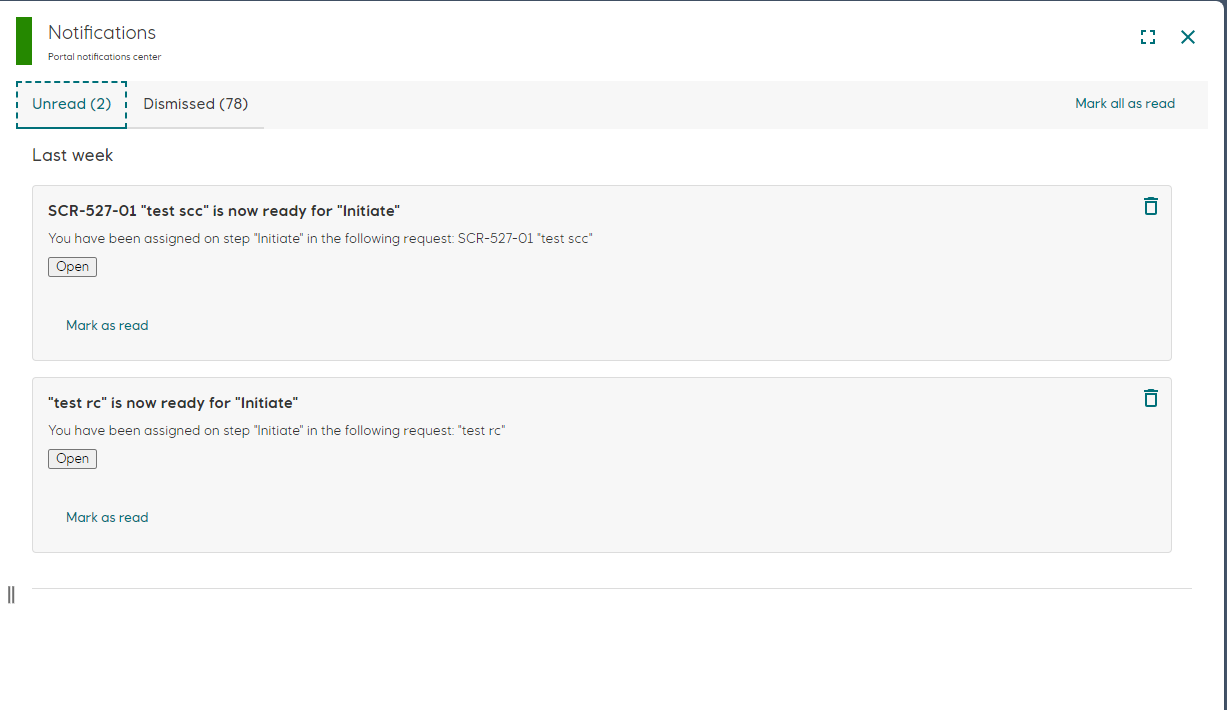Mark the "test rc" notification as read

tap(107, 517)
